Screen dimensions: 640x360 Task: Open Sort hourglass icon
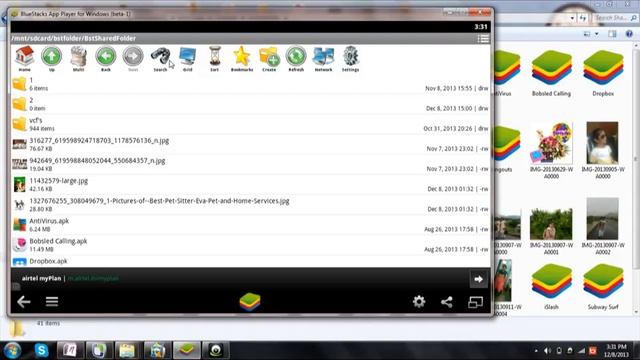[x=215, y=58]
